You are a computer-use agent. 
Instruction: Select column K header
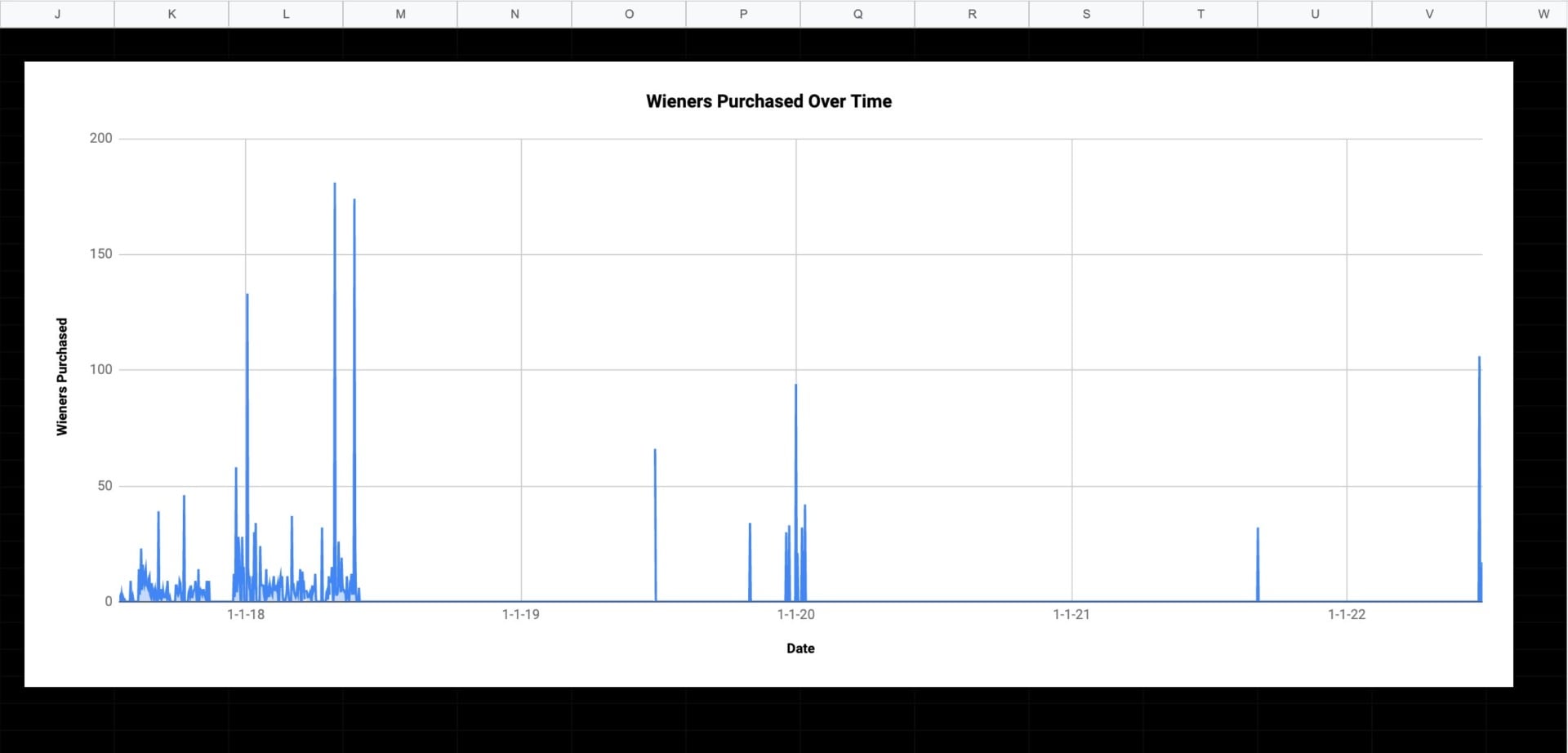point(171,14)
